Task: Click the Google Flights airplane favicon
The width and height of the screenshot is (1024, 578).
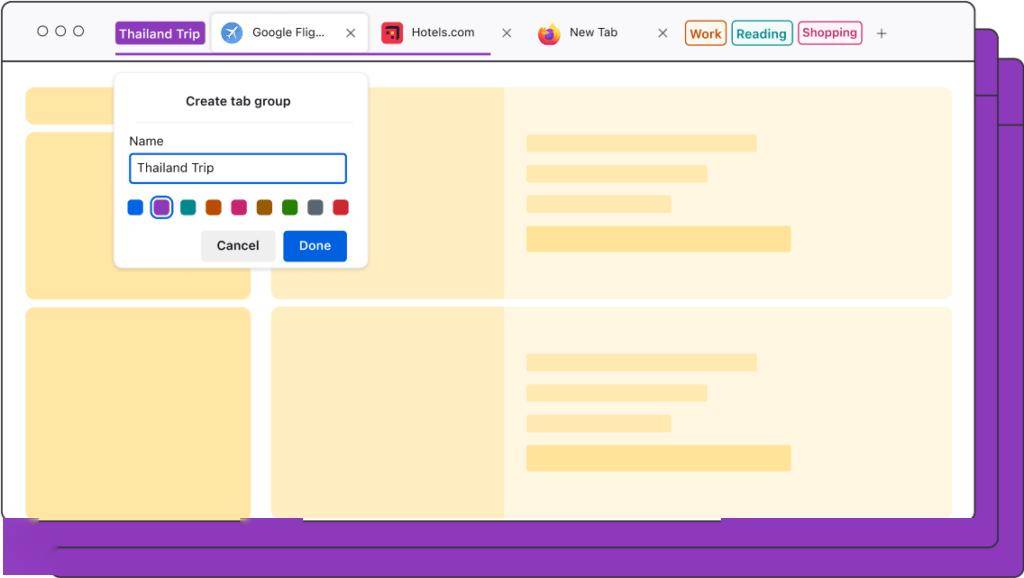Action: [x=232, y=33]
